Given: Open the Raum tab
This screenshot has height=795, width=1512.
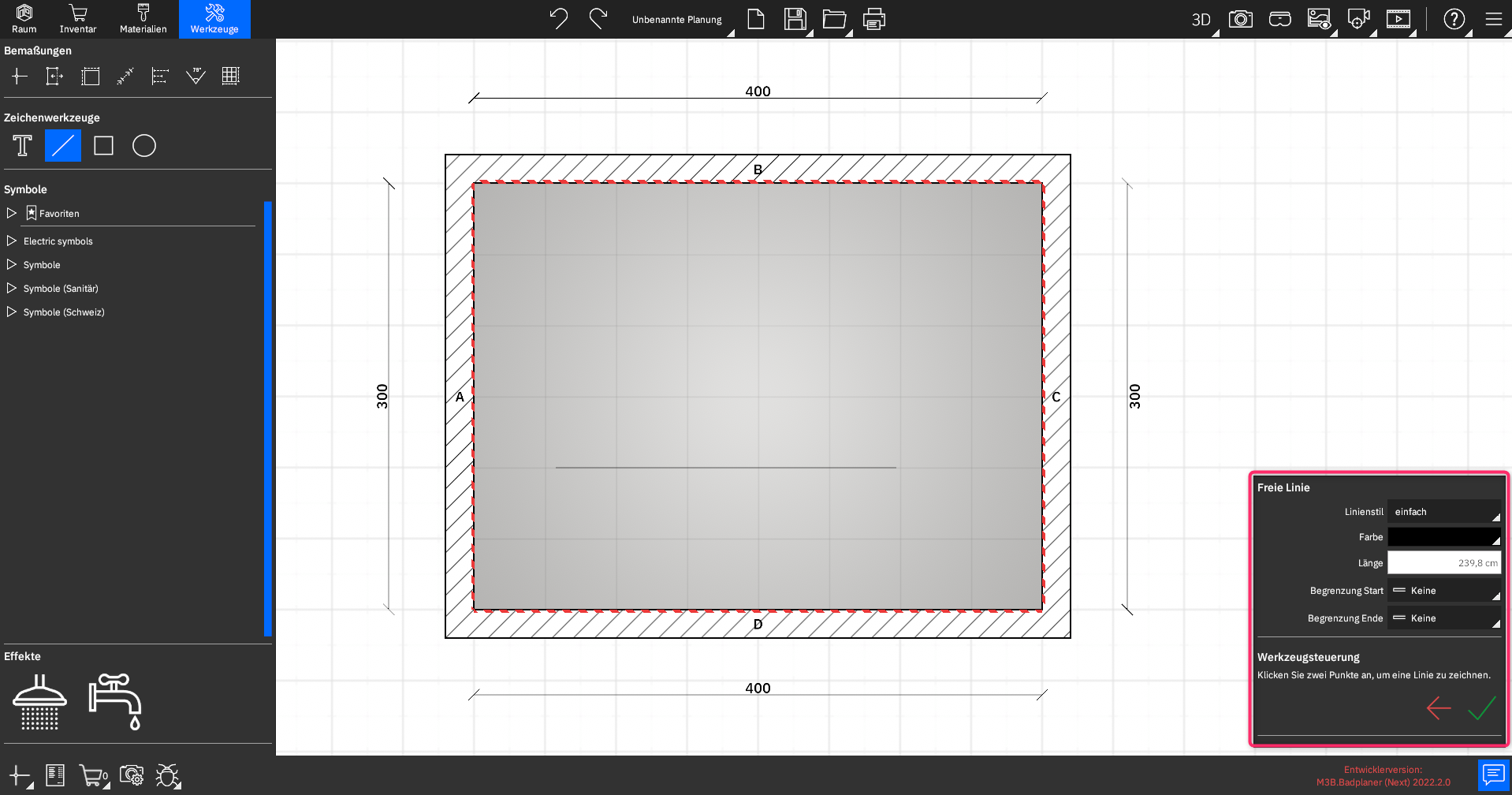Looking at the screenshot, I should pyautogui.click(x=24, y=19).
